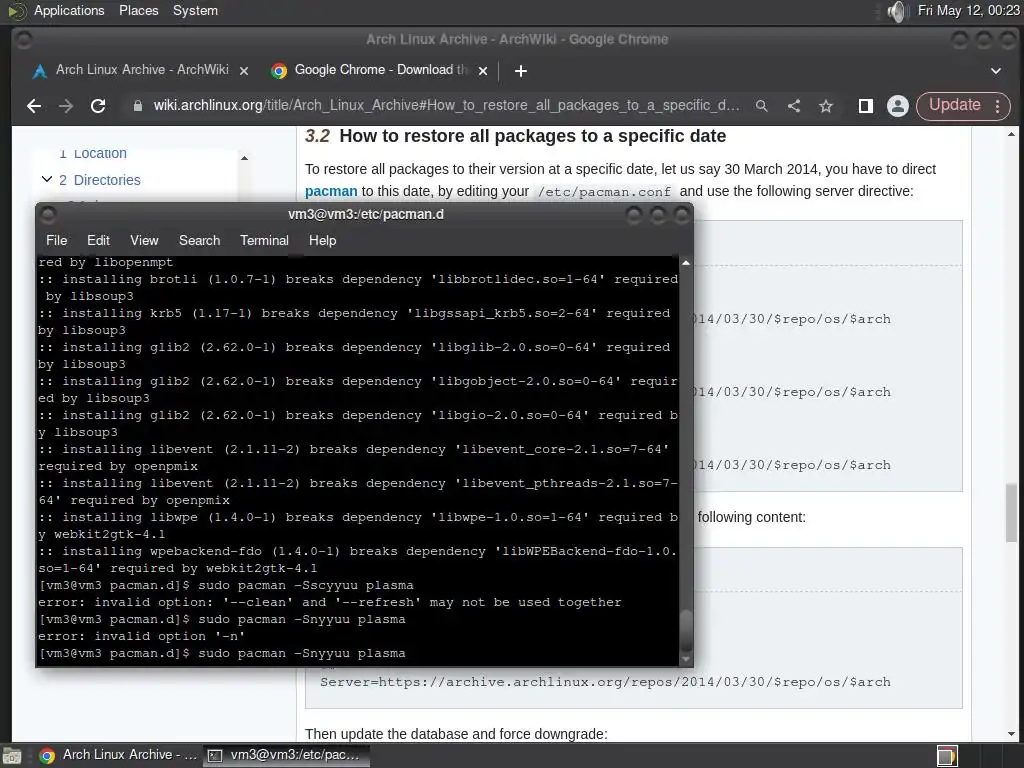This screenshot has height=768, width=1024.
Task: Go back in Chrome
Action: click(34, 106)
